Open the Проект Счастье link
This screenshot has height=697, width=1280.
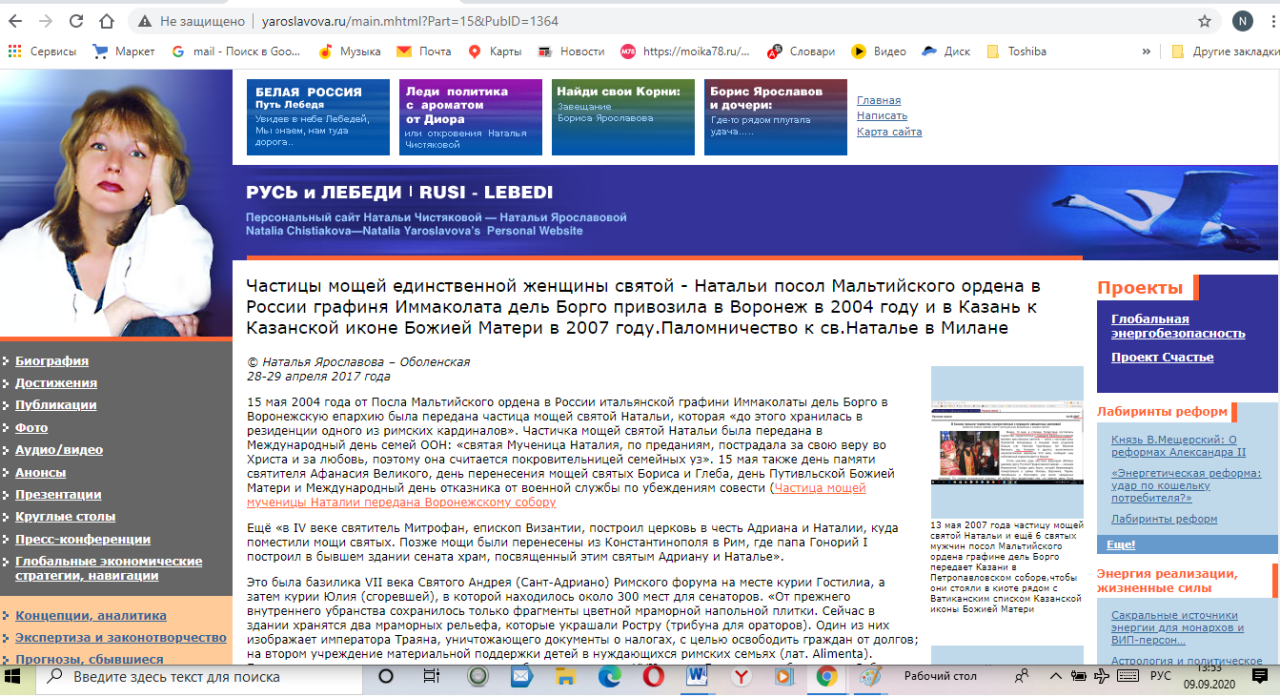pos(1162,357)
